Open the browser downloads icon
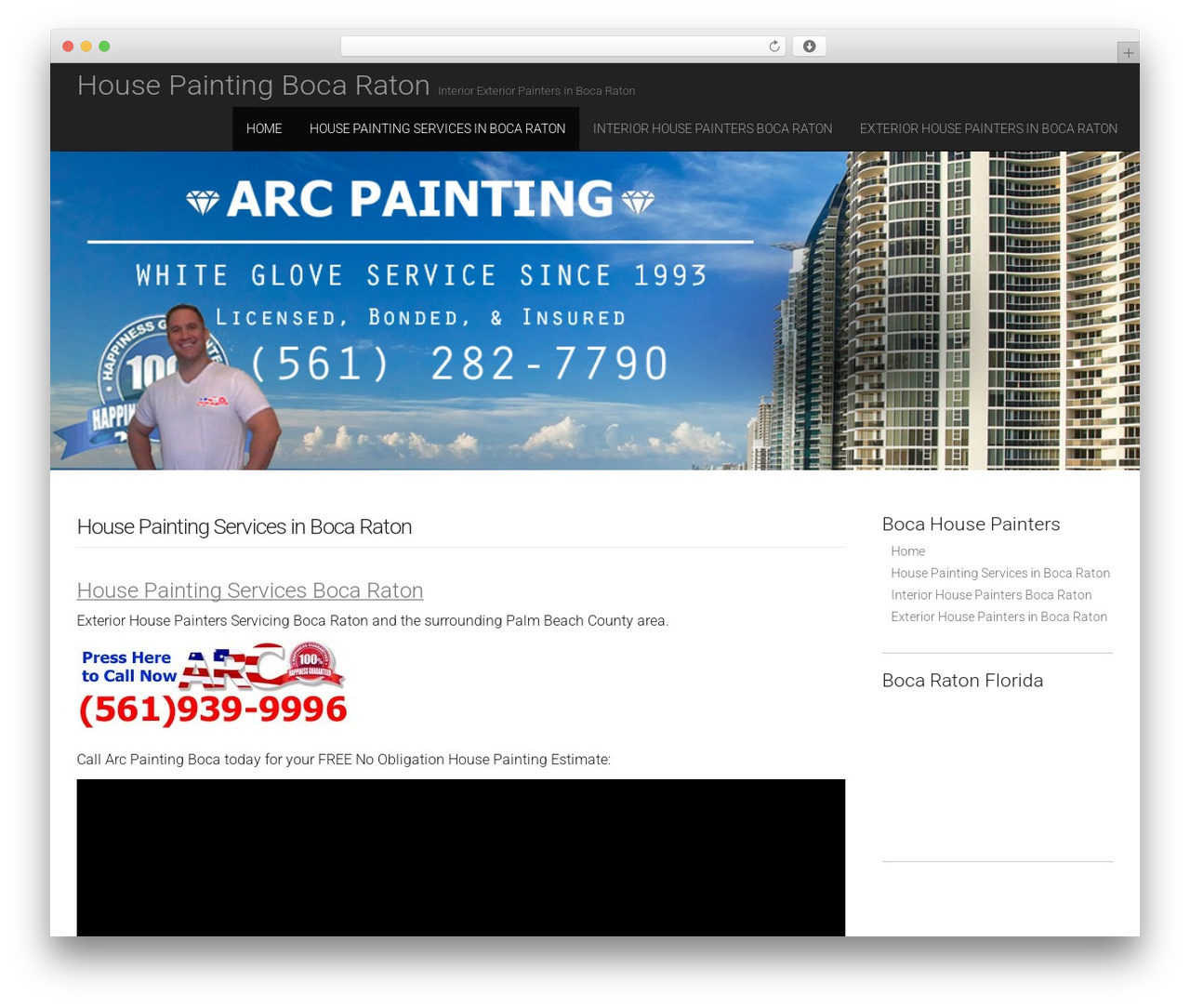Screen dimensions: 1190x1008 coord(809,46)
